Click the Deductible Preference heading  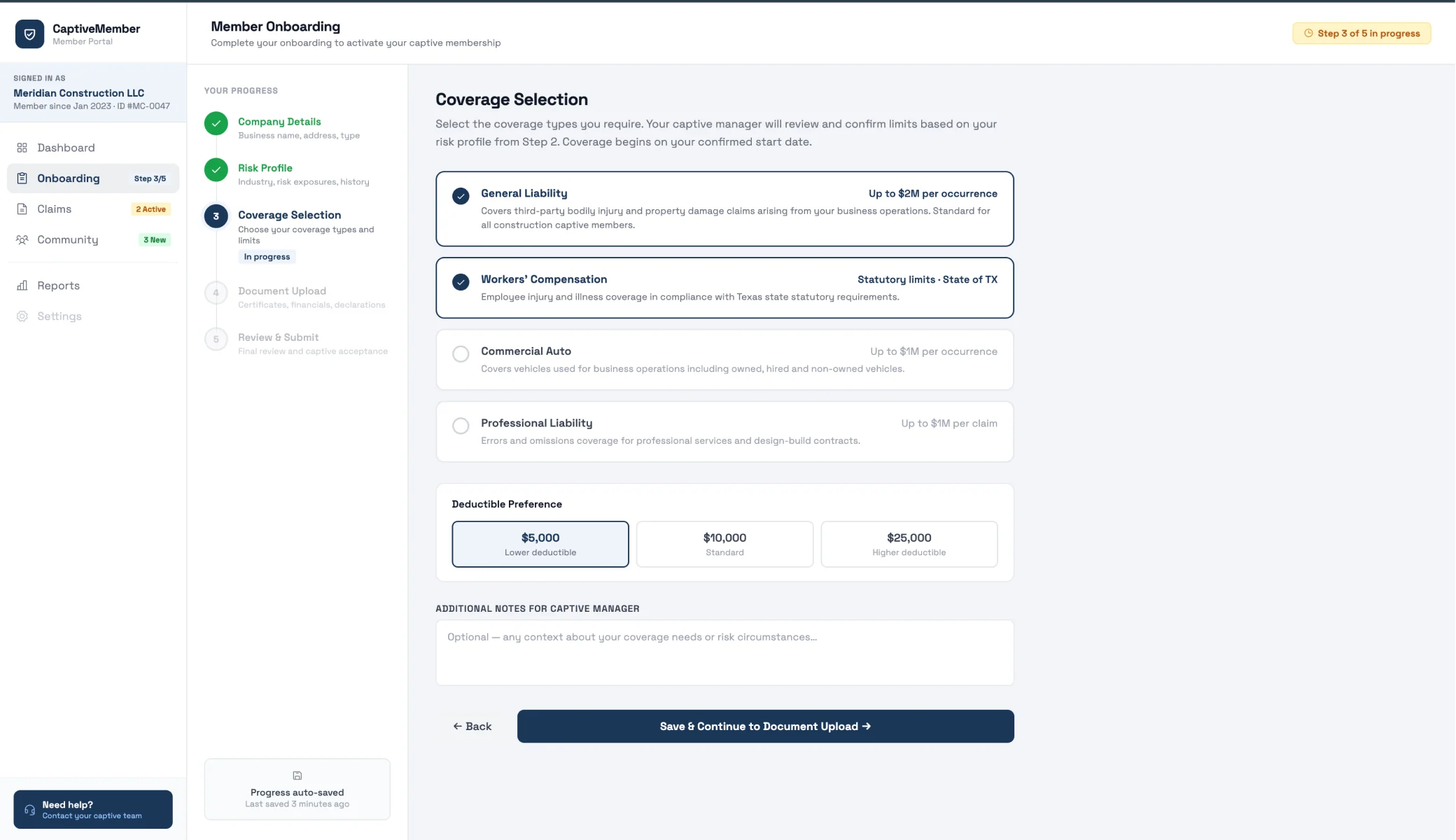pos(507,504)
